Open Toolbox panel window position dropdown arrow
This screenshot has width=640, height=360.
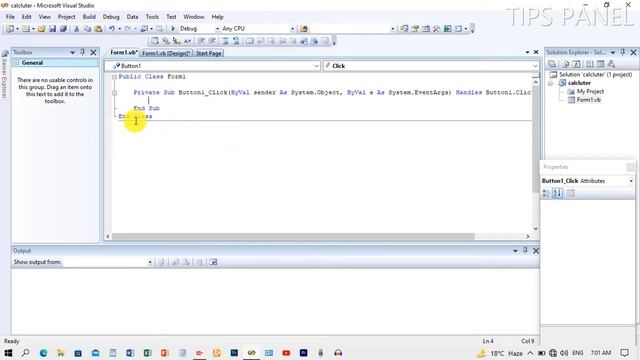tap(72, 53)
